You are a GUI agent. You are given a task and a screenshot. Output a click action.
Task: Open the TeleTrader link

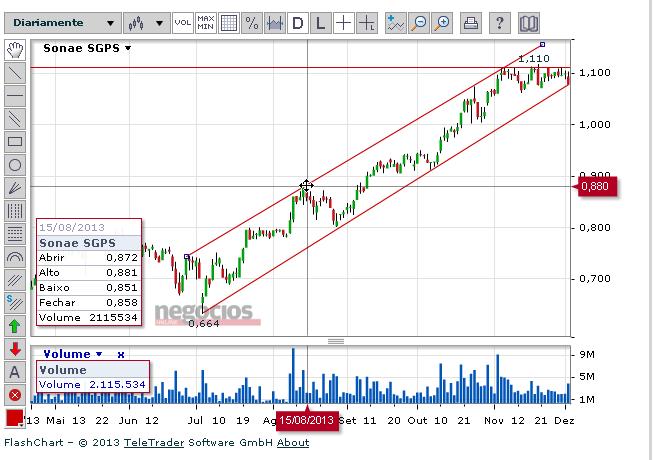[154, 443]
